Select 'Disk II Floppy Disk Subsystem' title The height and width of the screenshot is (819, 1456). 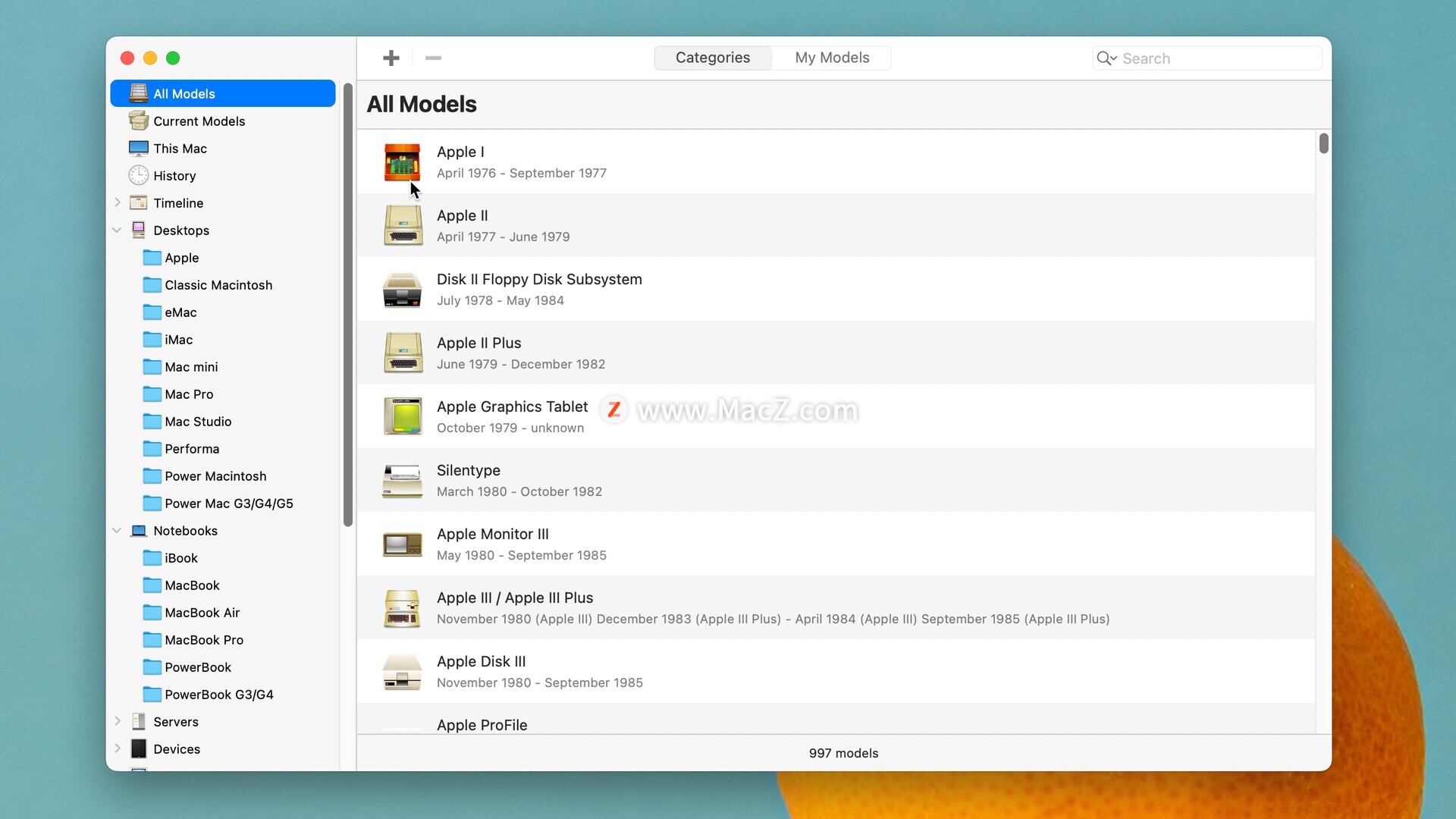(539, 279)
